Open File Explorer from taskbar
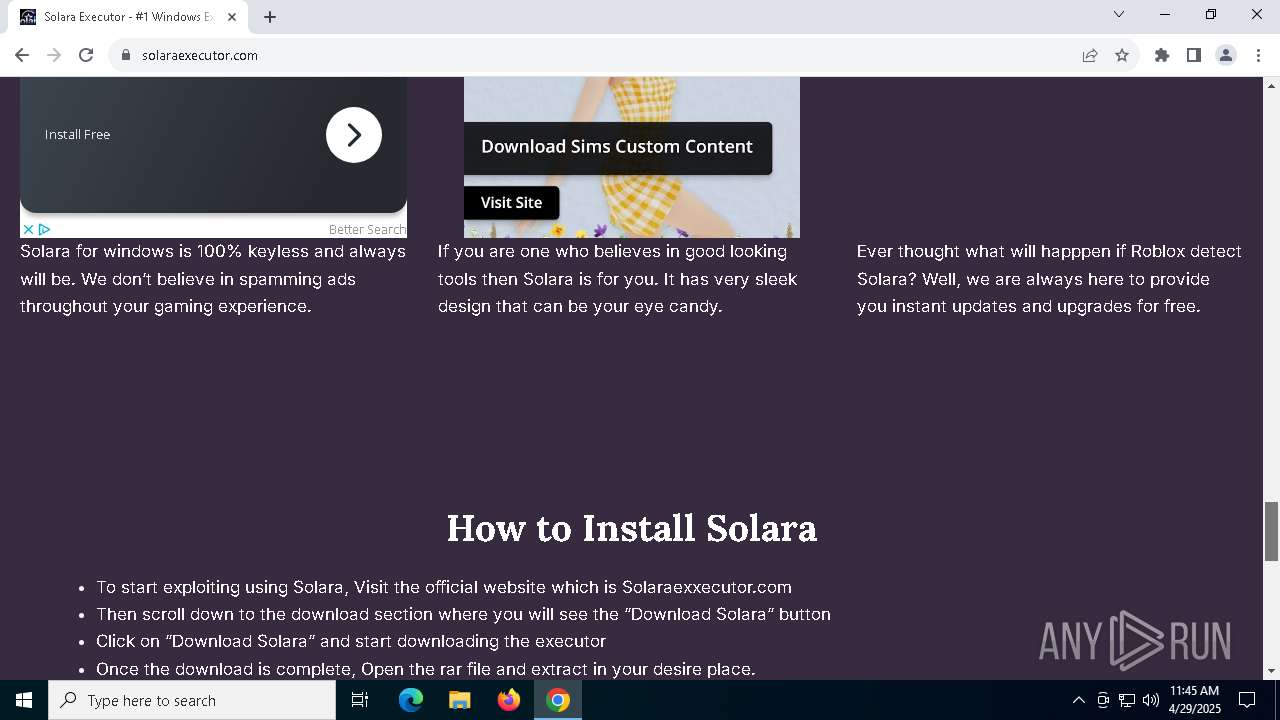The height and width of the screenshot is (720, 1280). 460,700
